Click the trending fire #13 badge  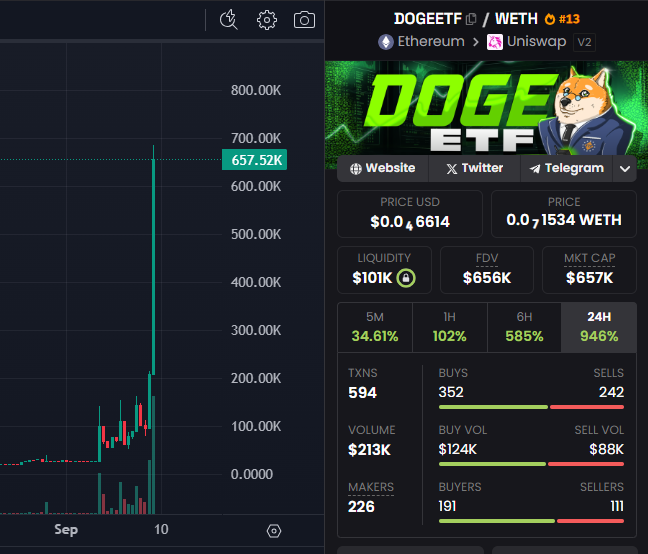click(x=562, y=19)
